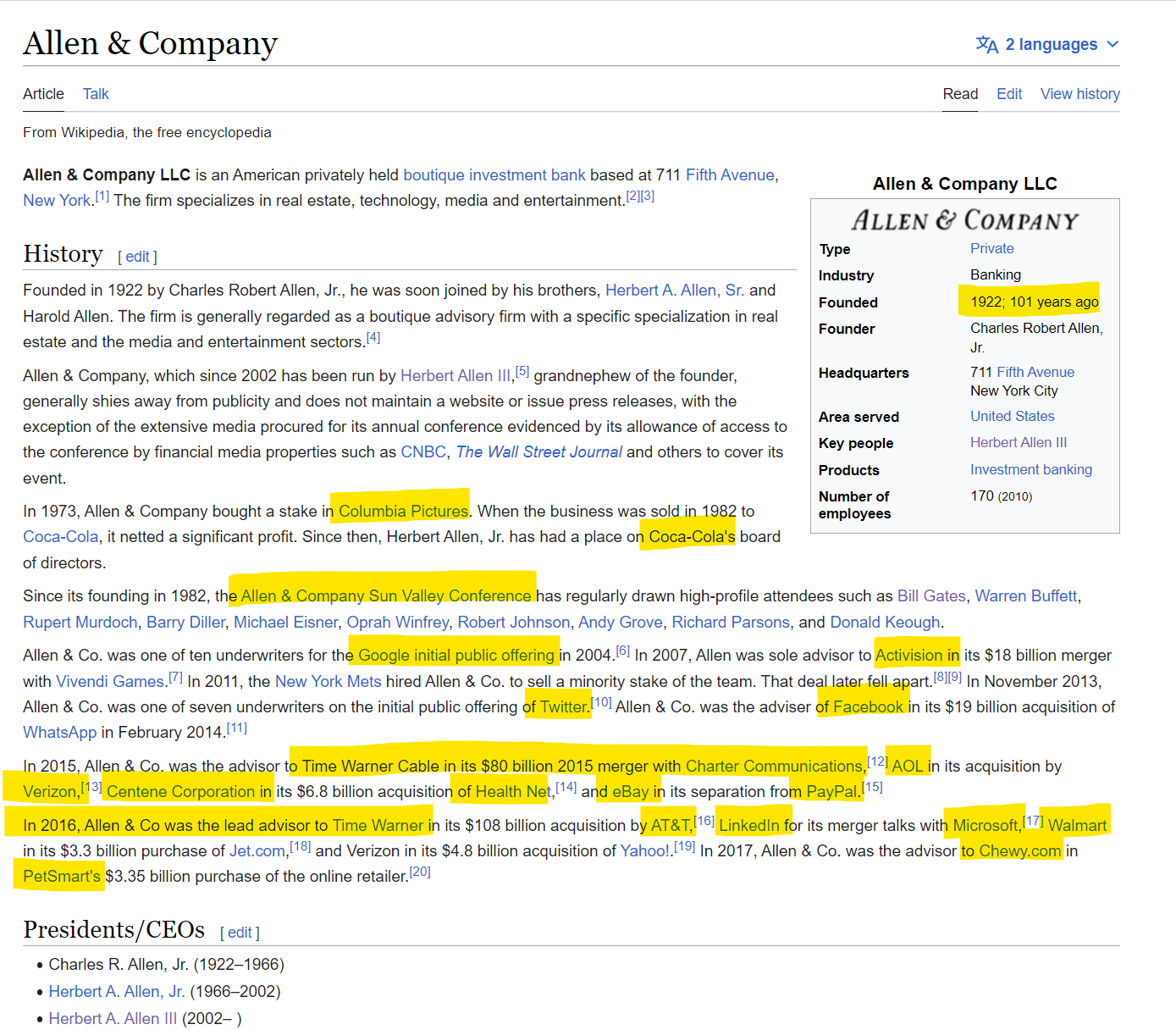The image size is (1176, 1030).
Task: Open the New York Mets link
Action: pyautogui.click(x=329, y=682)
